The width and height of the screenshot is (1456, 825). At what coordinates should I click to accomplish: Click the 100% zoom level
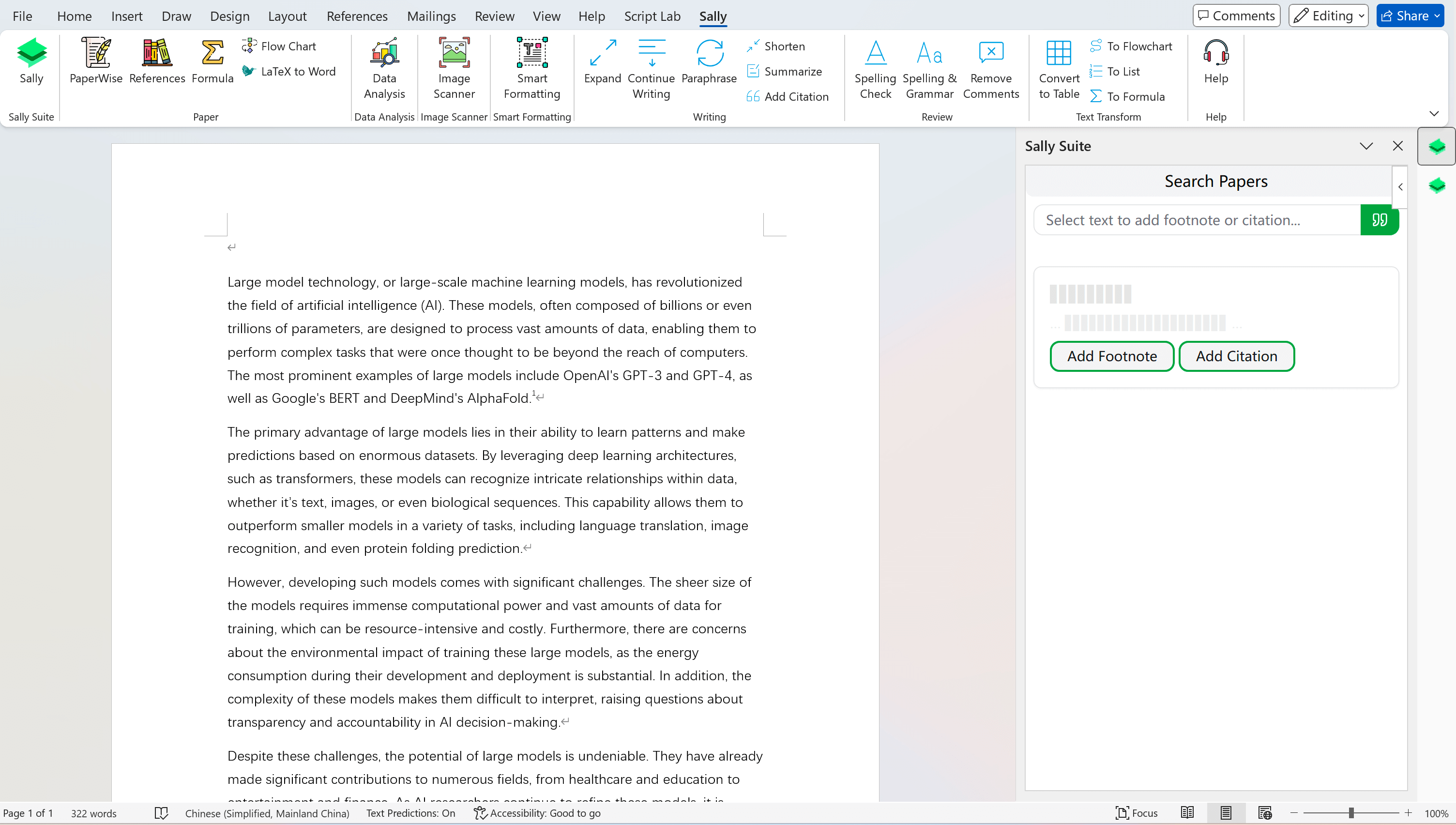pos(1436,813)
